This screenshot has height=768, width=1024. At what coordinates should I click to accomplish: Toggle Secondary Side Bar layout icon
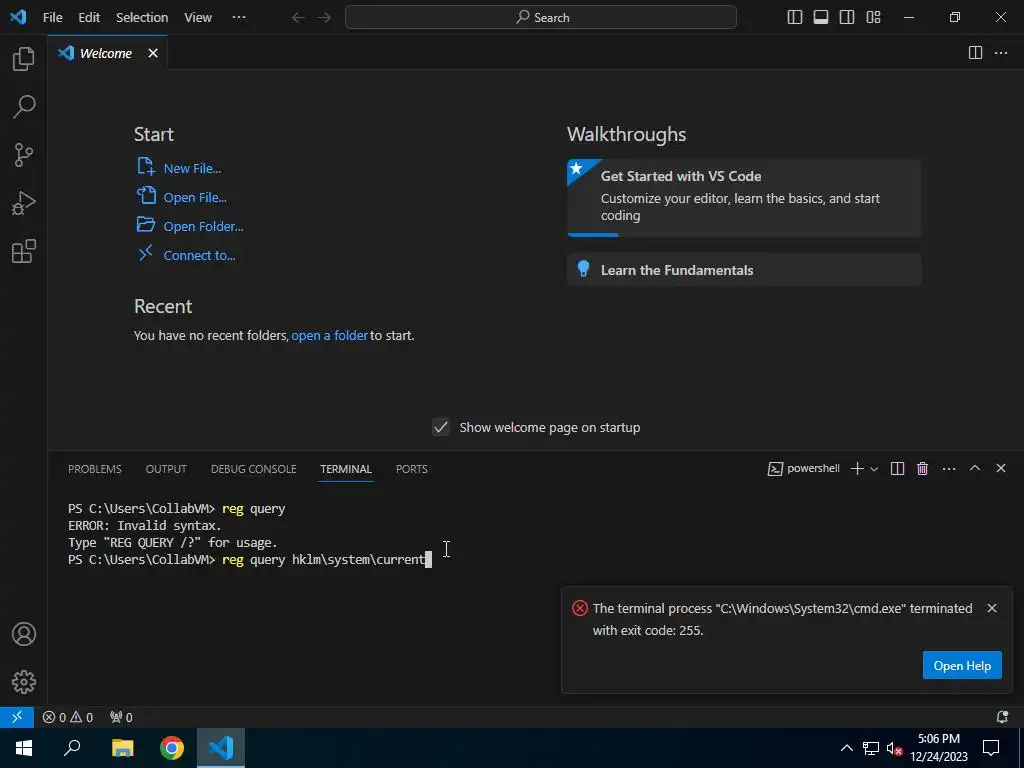[x=847, y=18]
